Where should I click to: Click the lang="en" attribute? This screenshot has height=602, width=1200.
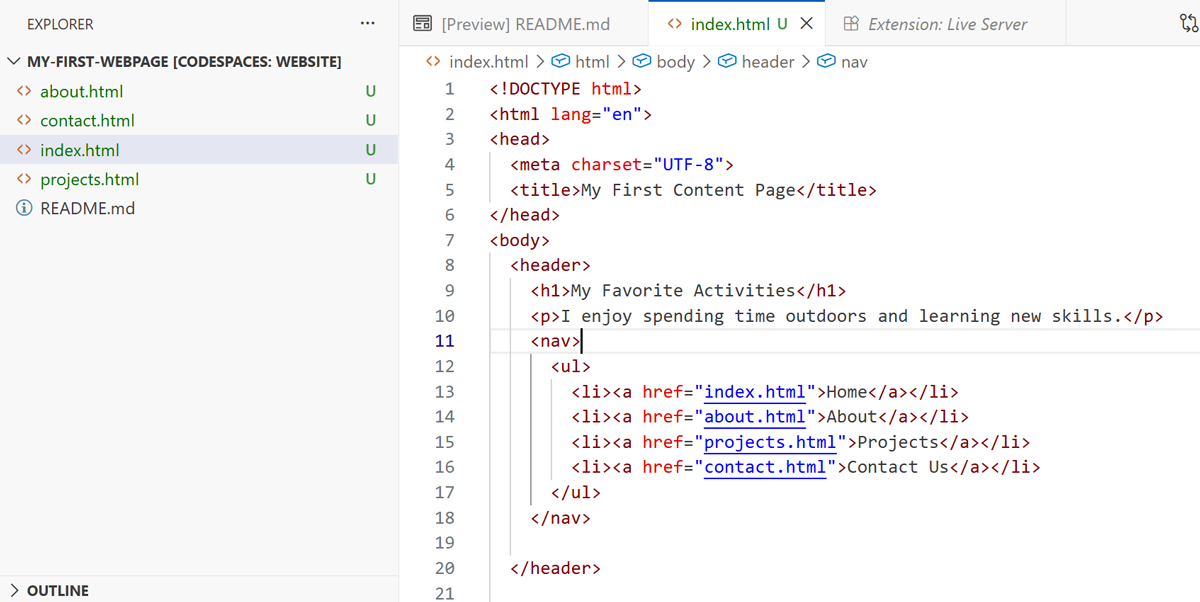[x=596, y=114]
